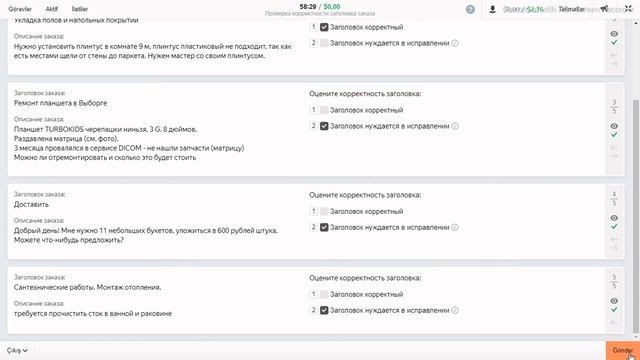This screenshot has height=360, width=640.
Task: Click eye icon for Сантехнические работы task
Action: coord(614,301)
